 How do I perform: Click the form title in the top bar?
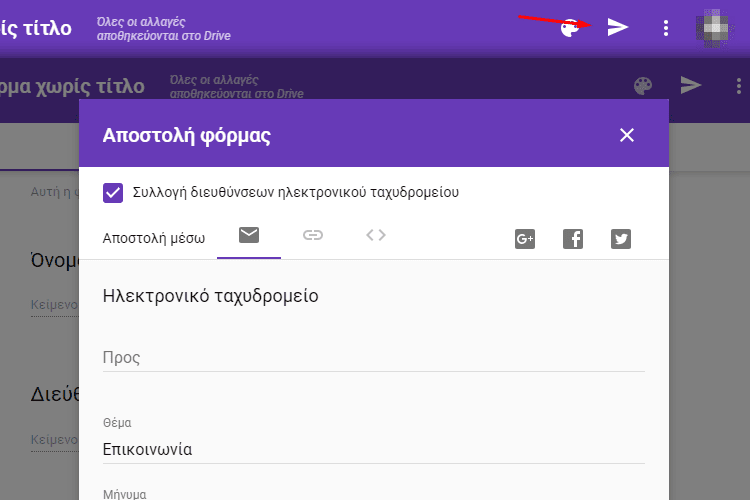click(36, 27)
